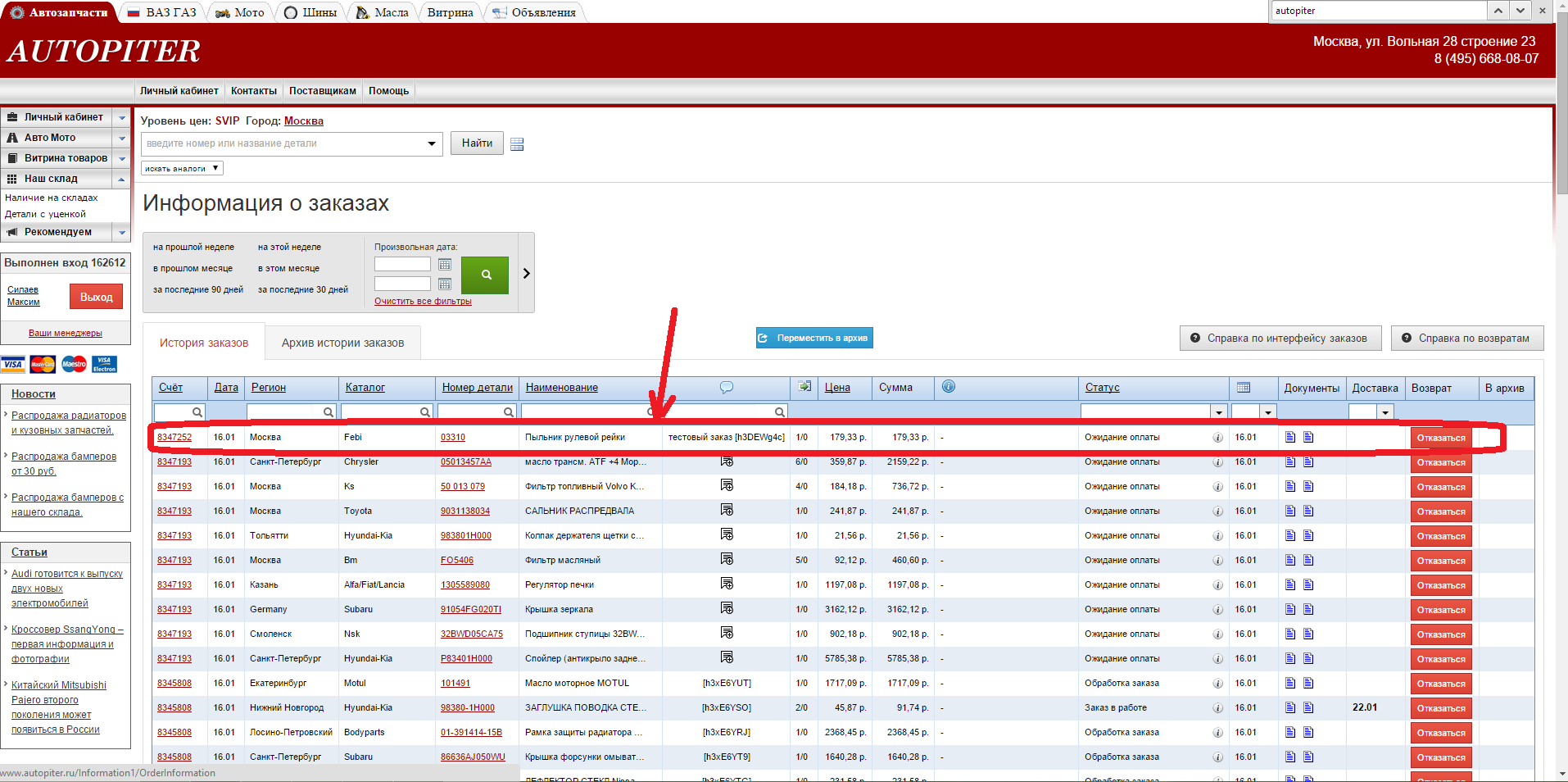
Task: Open the first document of the Motul row
Action: click(1290, 683)
